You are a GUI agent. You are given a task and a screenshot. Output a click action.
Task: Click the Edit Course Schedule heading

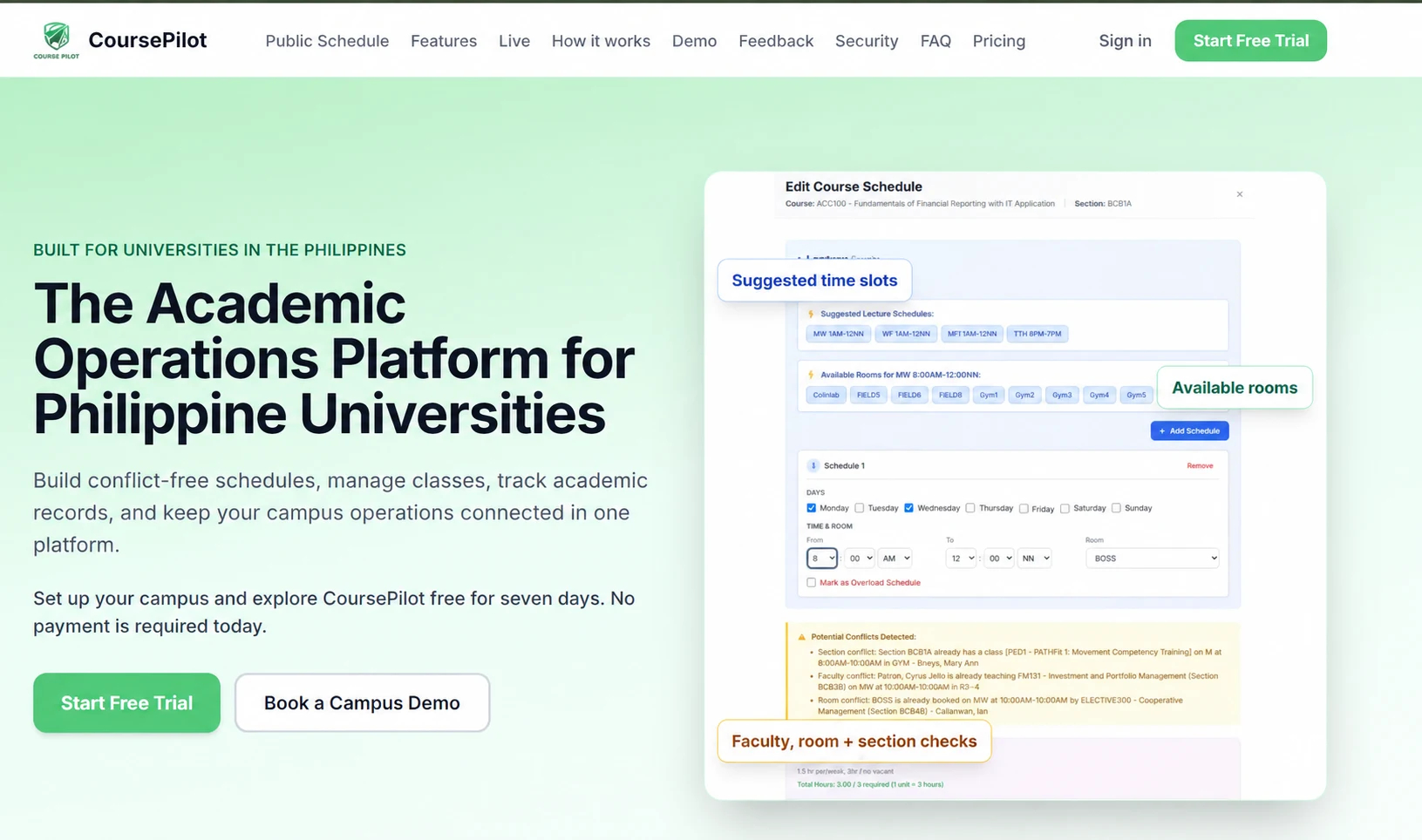pyautogui.click(x=854, y=186)
